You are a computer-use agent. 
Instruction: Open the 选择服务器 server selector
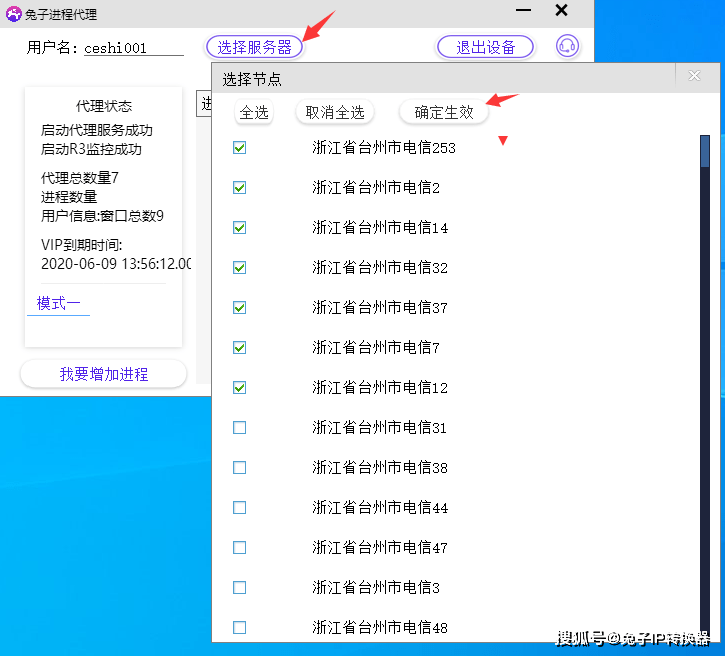click(x=254, y=47)
